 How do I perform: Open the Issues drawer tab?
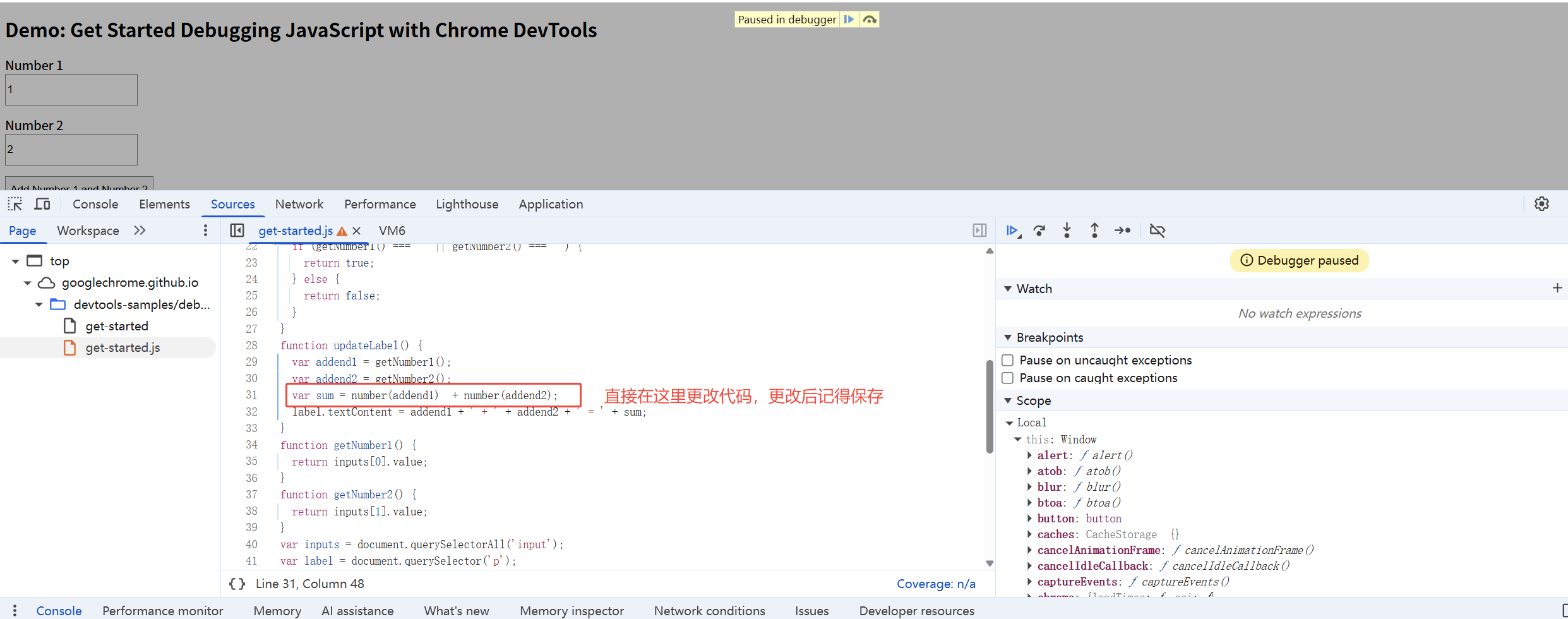pos(811,611)
